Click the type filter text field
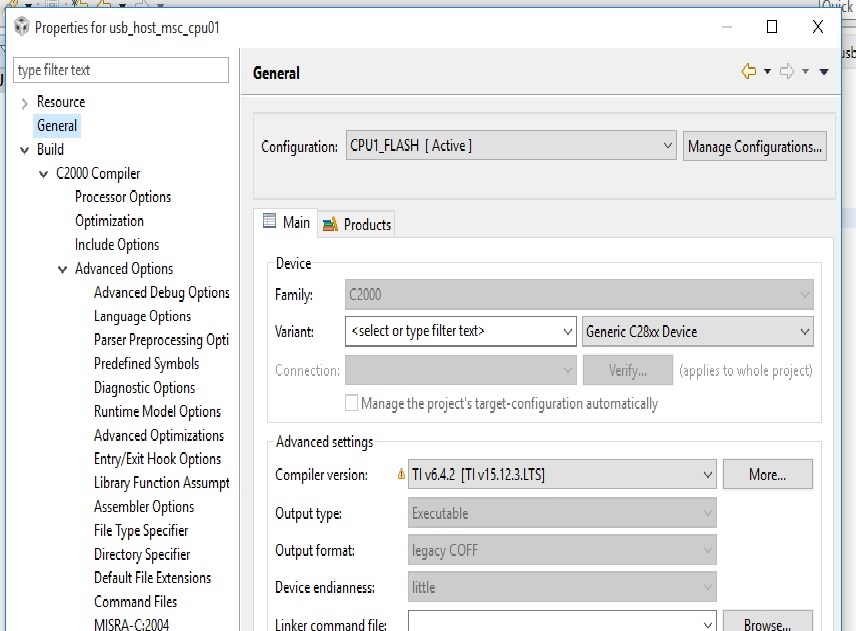The height and width of the screenshot is (631, 856). tap(121, 70)
